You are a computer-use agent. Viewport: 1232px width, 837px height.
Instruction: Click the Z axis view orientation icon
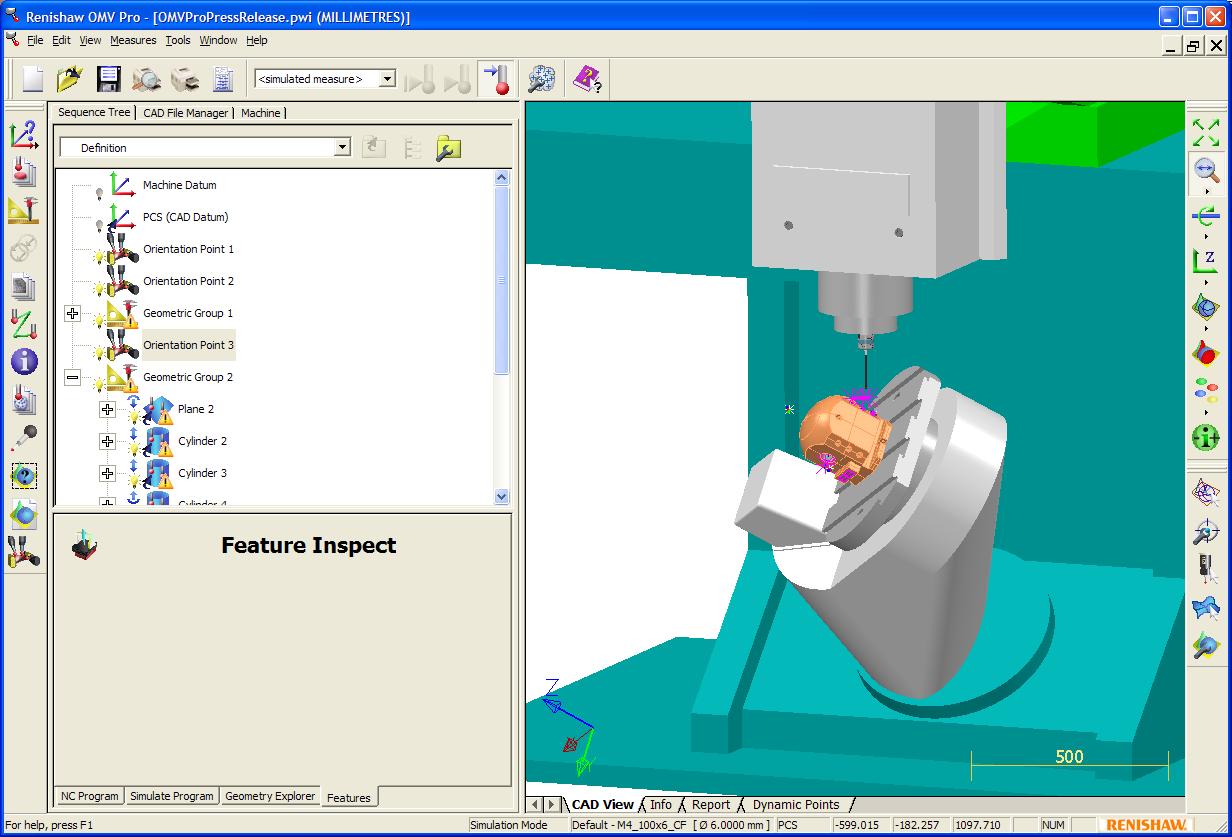pos(1206,261)
